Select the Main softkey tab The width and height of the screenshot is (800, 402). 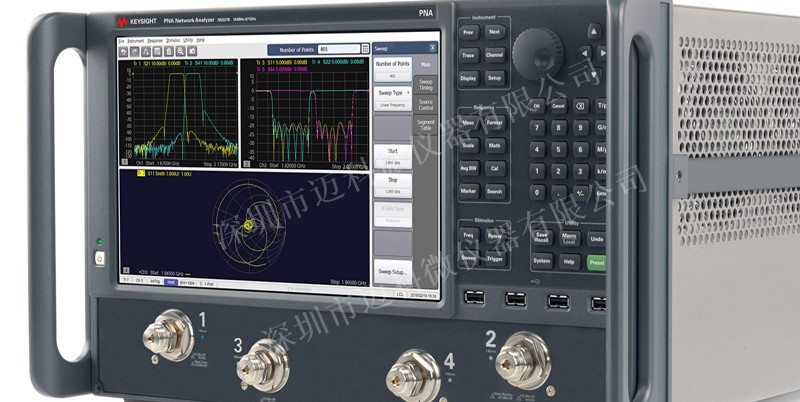[426, 65]
